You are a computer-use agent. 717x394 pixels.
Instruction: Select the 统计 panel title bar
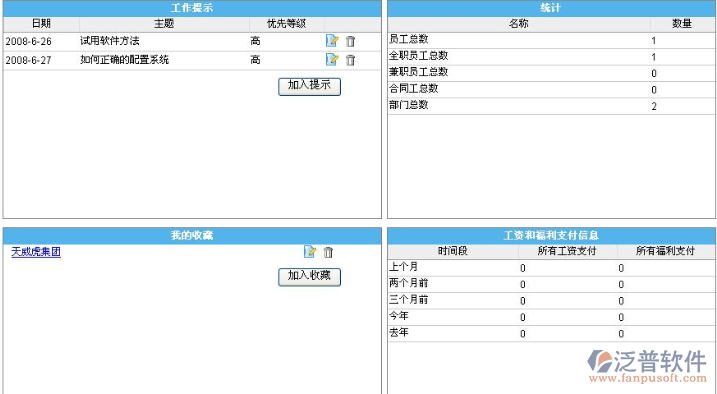551,8
